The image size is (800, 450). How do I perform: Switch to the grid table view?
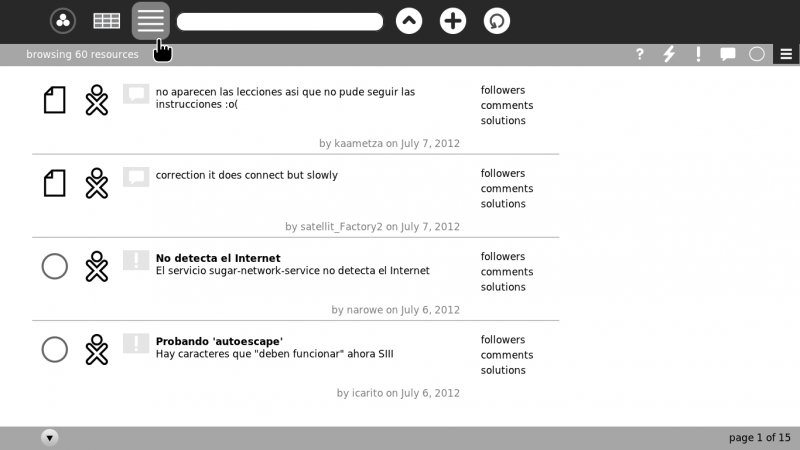107,21
